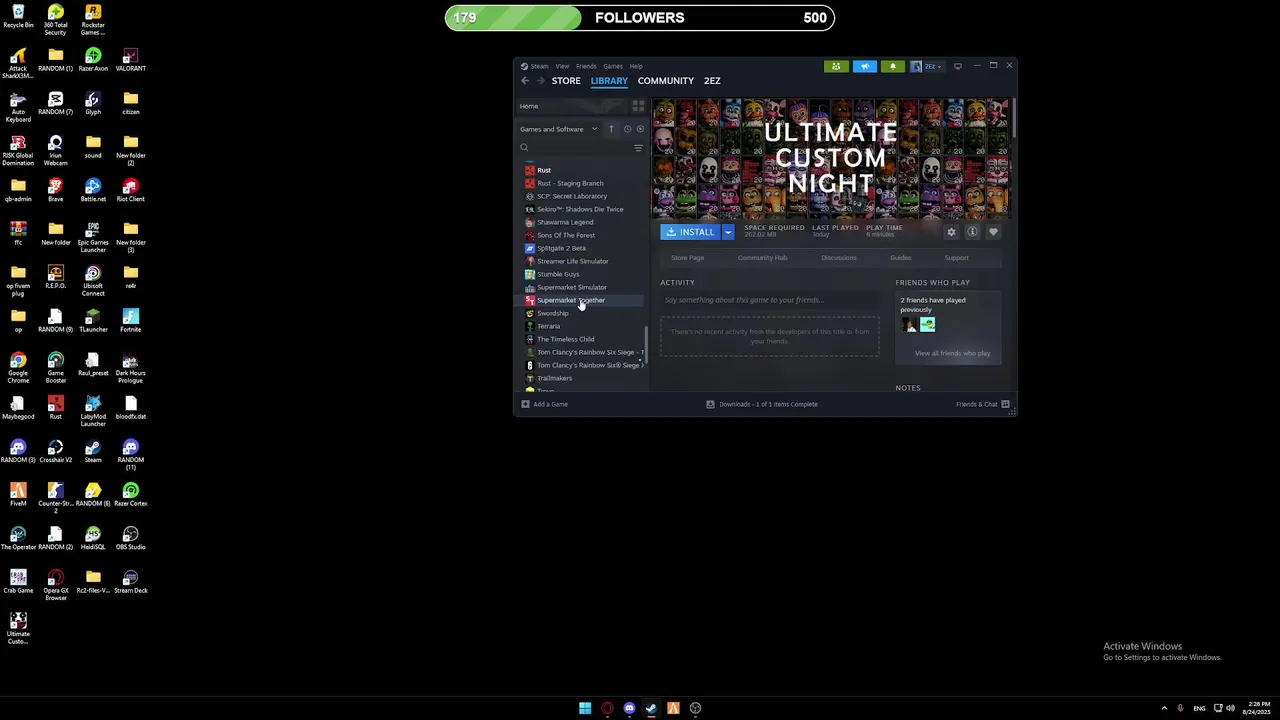1280x720 pixels.
Task: Add game to favorites via heart icon
Action: (993, 232)
